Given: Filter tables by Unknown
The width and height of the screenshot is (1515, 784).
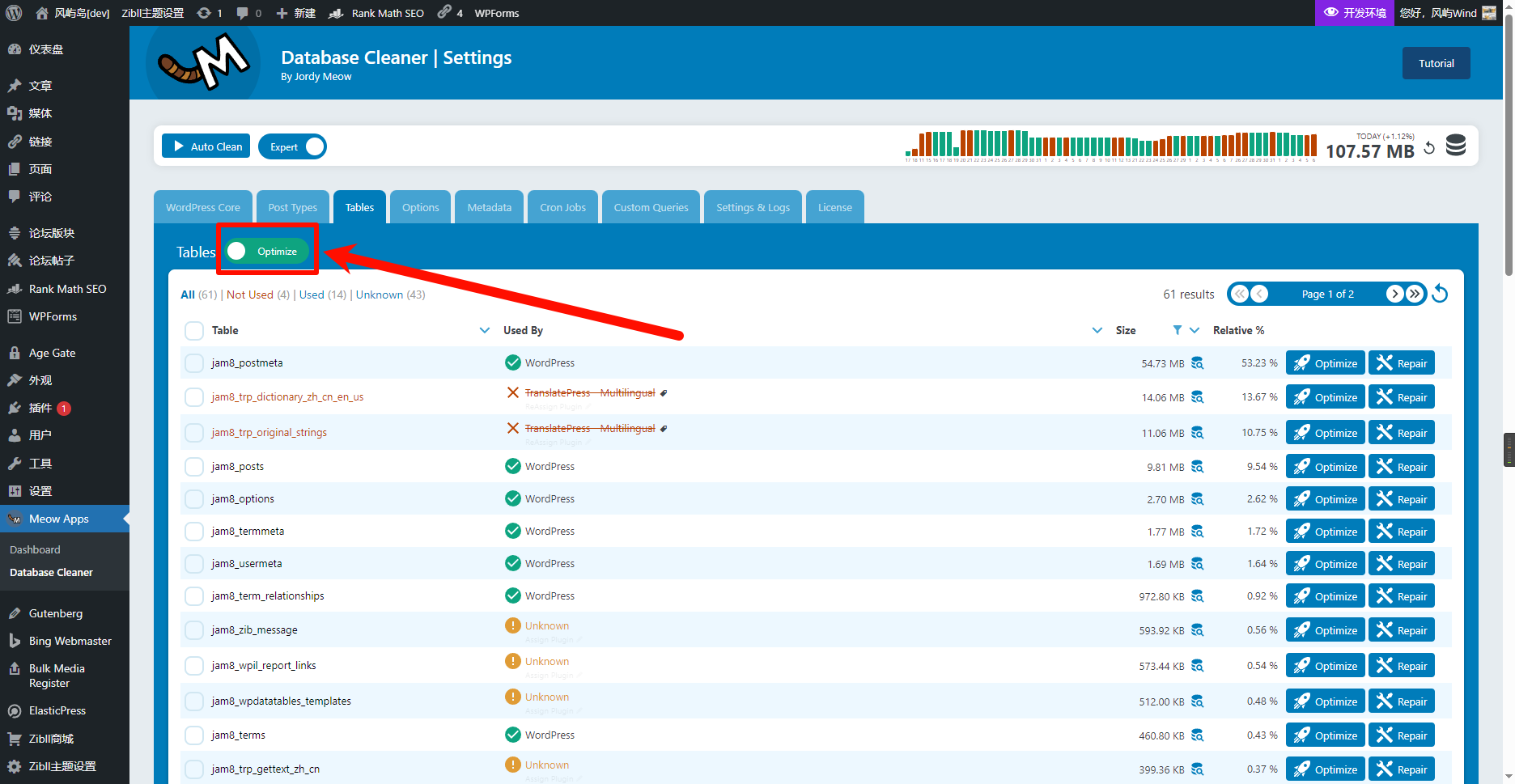Looking at the screenshot, I should coord(380,295).
